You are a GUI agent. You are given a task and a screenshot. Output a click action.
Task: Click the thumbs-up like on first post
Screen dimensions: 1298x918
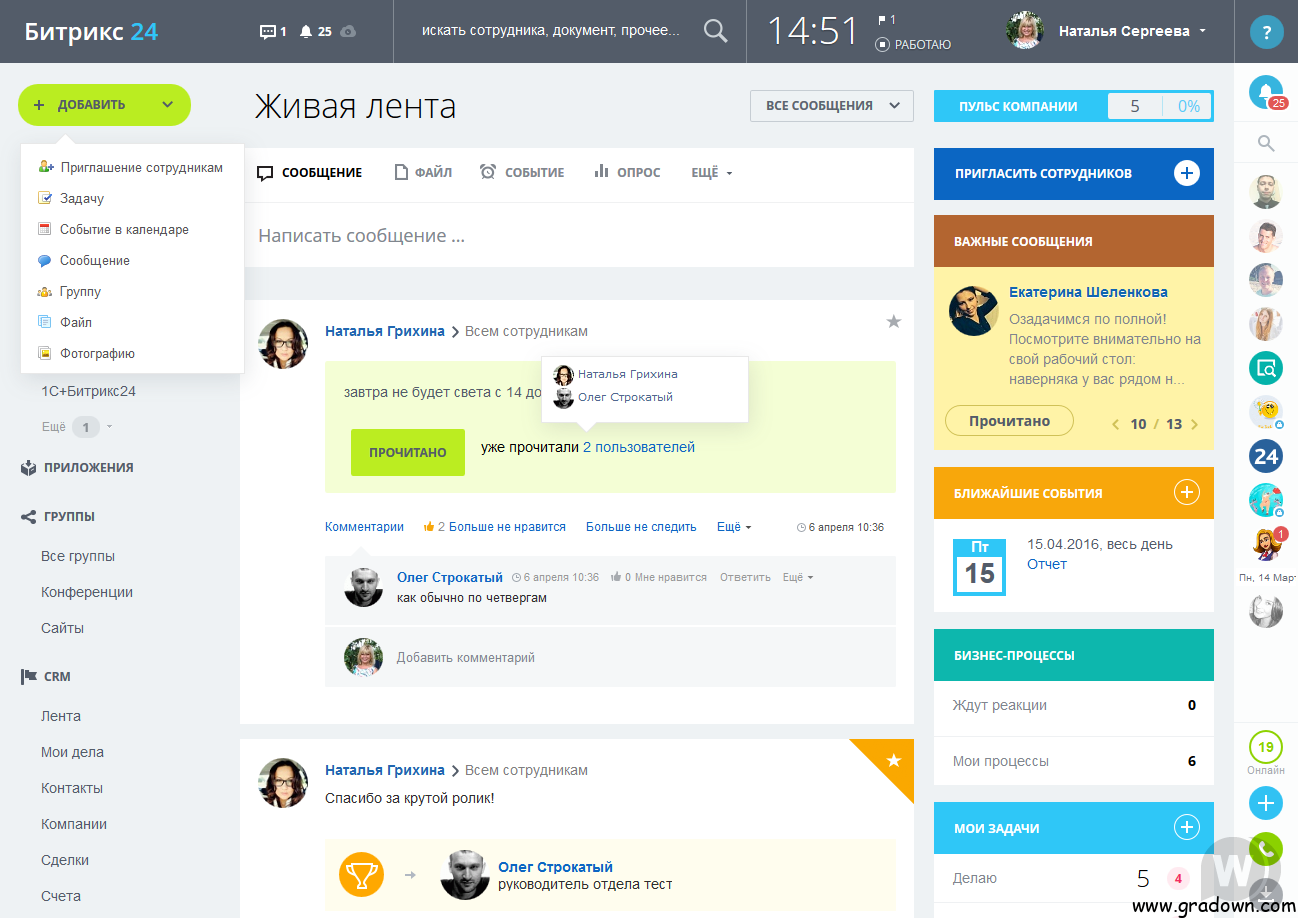click(x=429, y=527)
